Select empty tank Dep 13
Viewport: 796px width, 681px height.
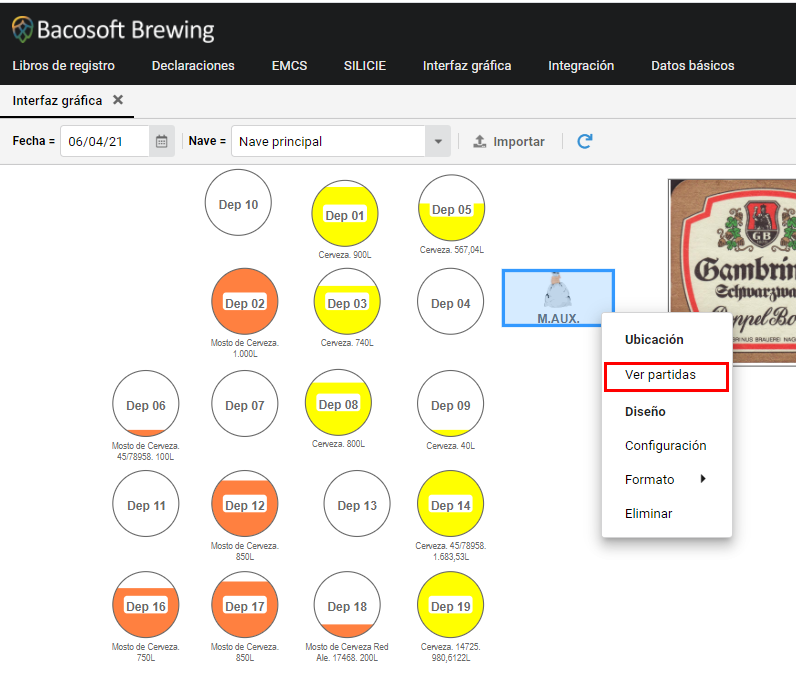[x=357, y=503]
